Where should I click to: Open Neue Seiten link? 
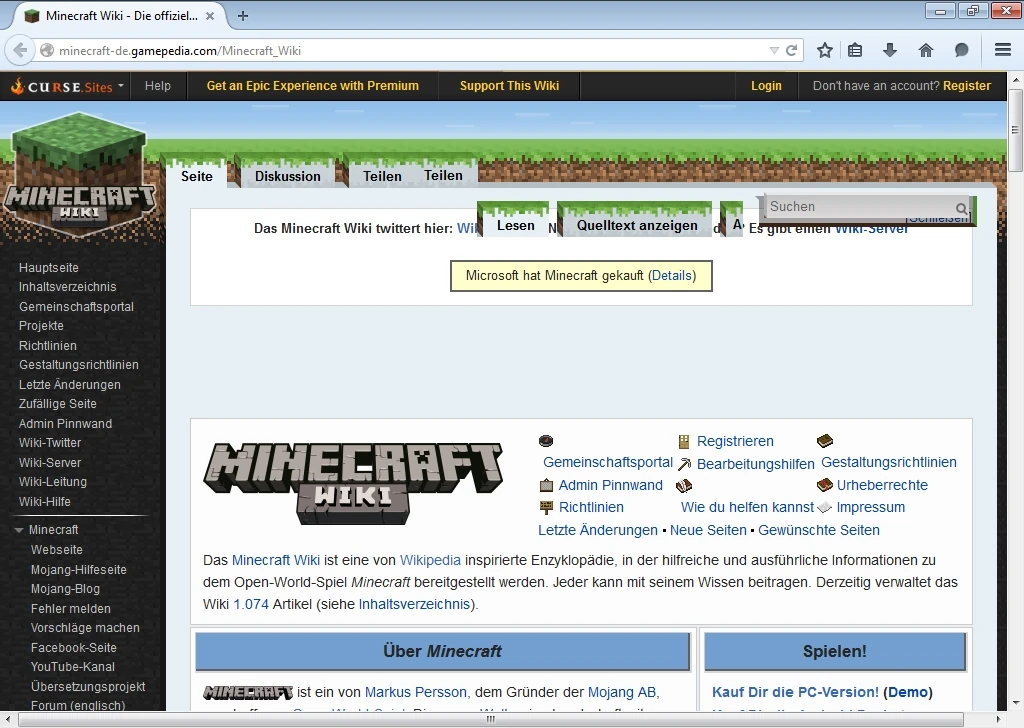tap(708, 530)
